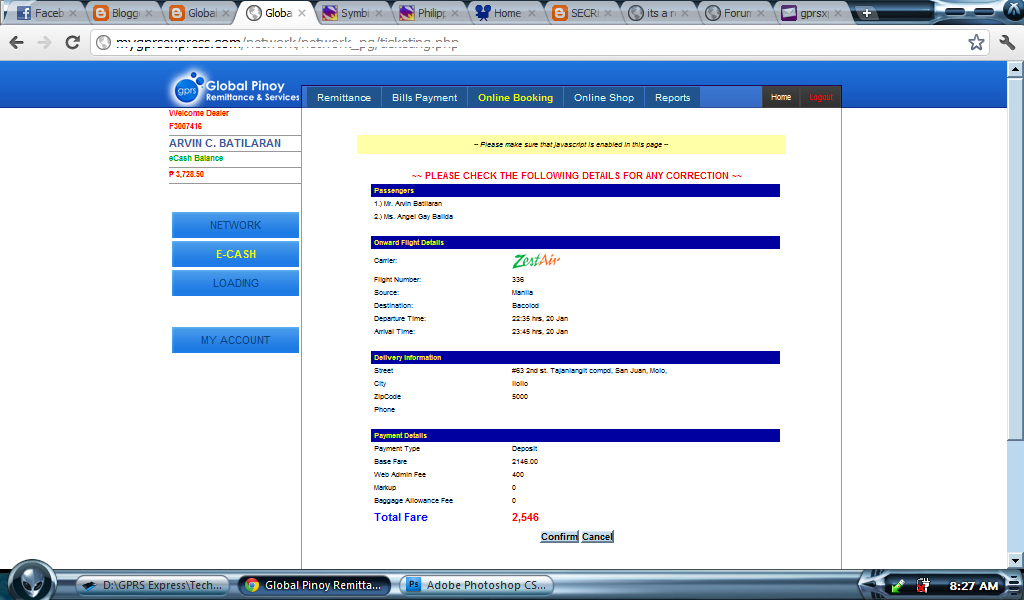Click the page scrollbar down arrow
Viewport: 1024px width, 600px height.
coord(1015,560)
